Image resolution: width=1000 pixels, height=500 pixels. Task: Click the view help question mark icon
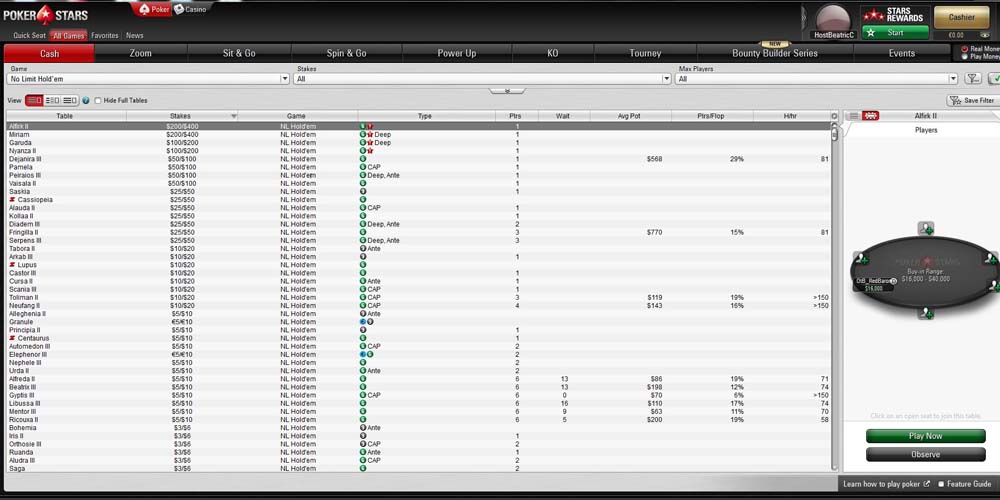pyautogui.click(x=85, y=101)
